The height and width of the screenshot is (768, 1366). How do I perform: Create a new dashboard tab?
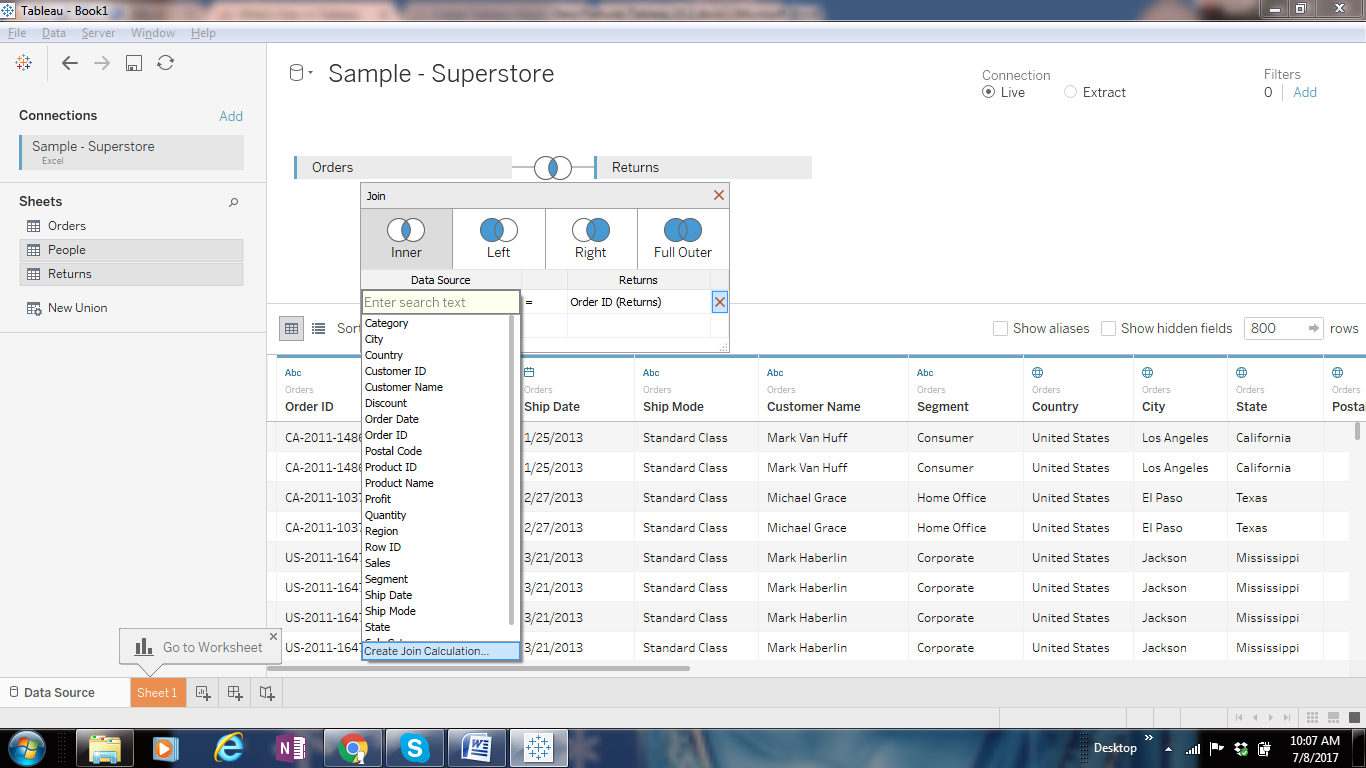[x=235, y=692]
